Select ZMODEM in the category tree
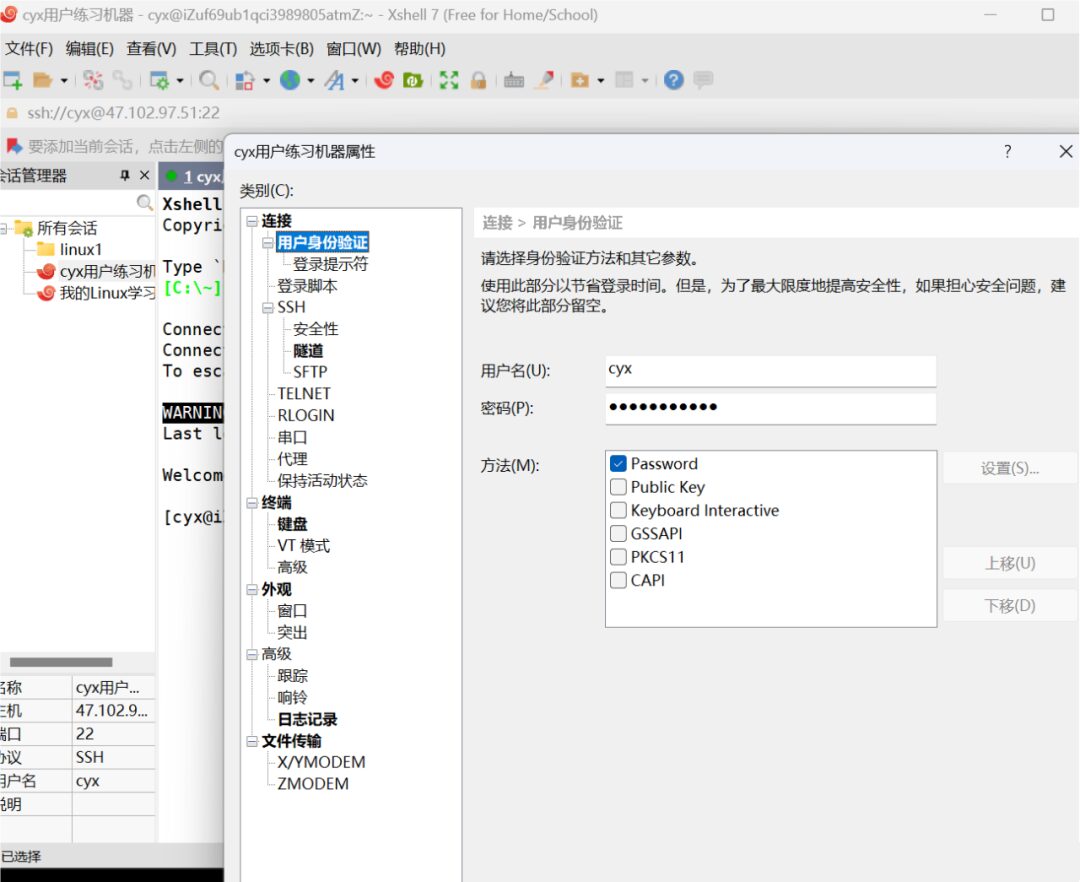Screen dimensions: 1080x882 (313, 784)
